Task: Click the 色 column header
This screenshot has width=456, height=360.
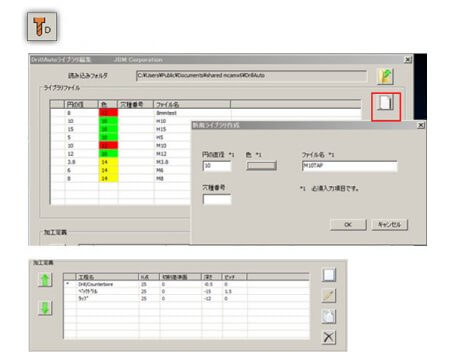Action: pos(108,105)
